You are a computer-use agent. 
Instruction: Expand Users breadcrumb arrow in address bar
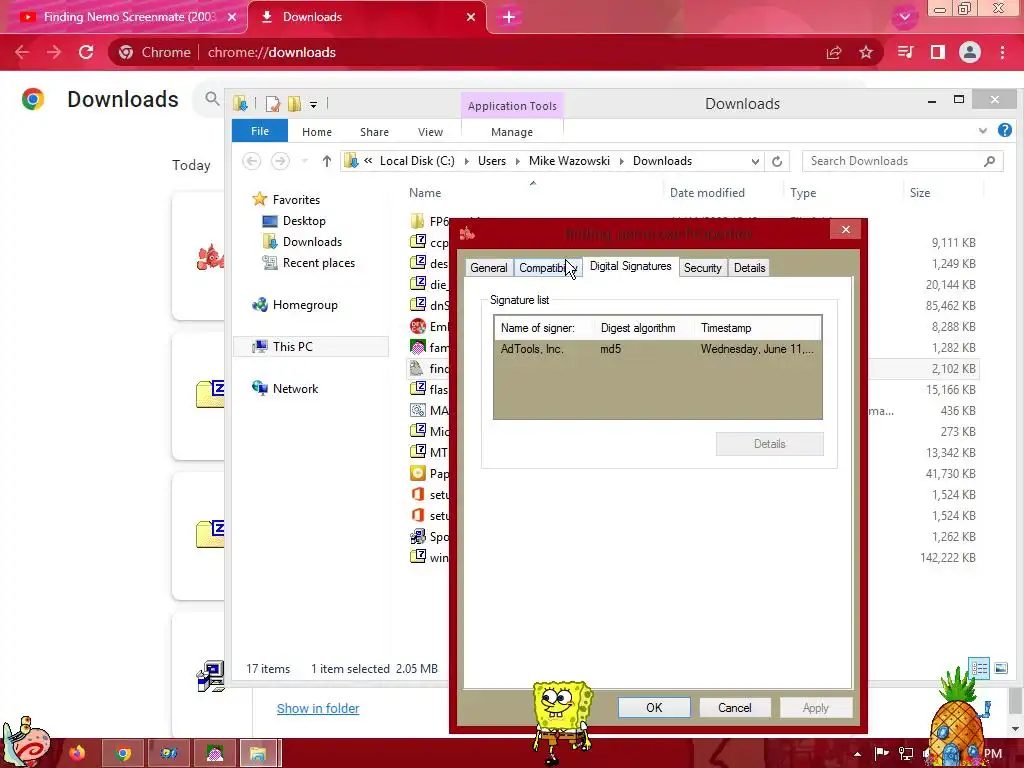[517, 161]
